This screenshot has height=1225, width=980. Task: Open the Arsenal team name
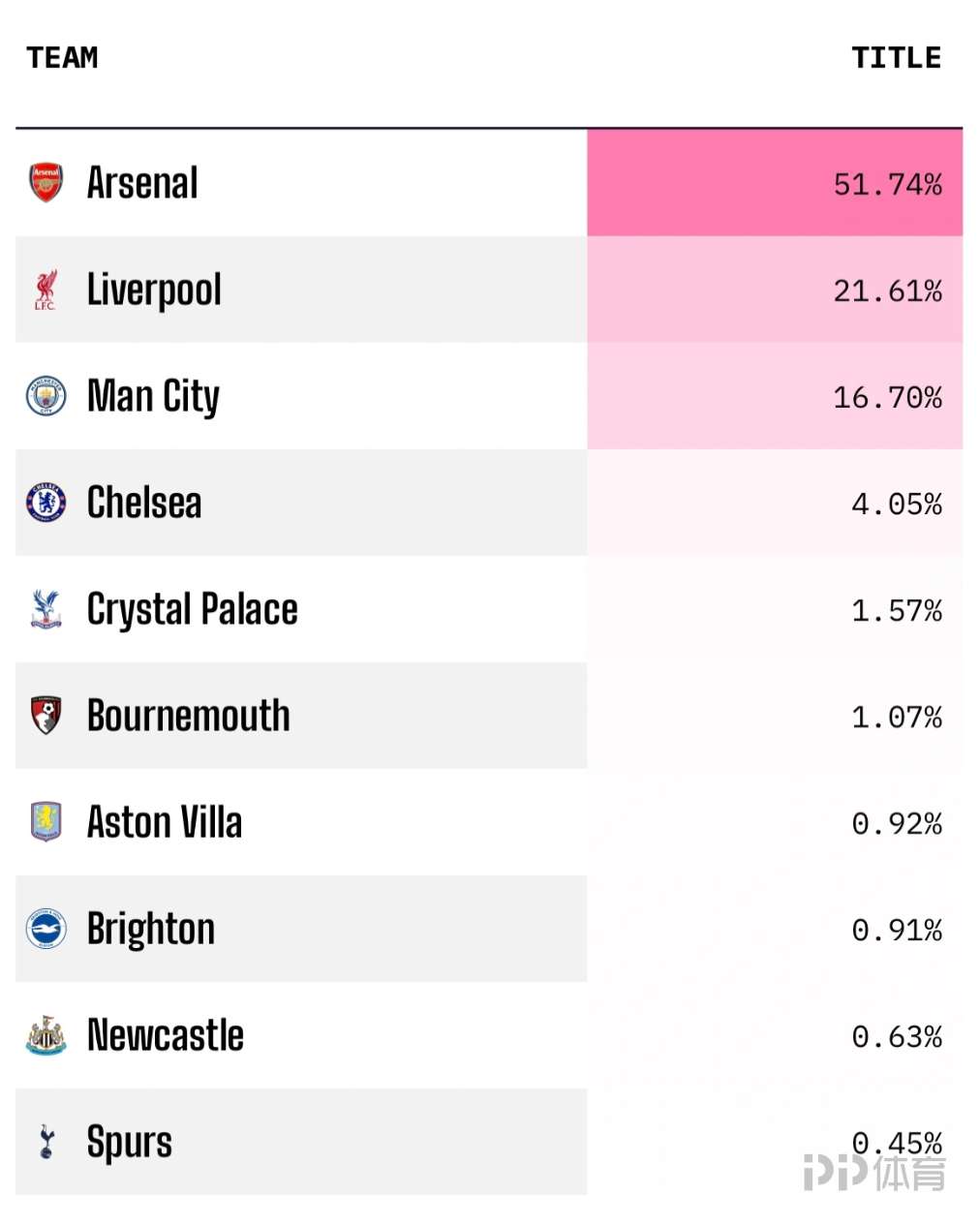click(x=142, y=183)
